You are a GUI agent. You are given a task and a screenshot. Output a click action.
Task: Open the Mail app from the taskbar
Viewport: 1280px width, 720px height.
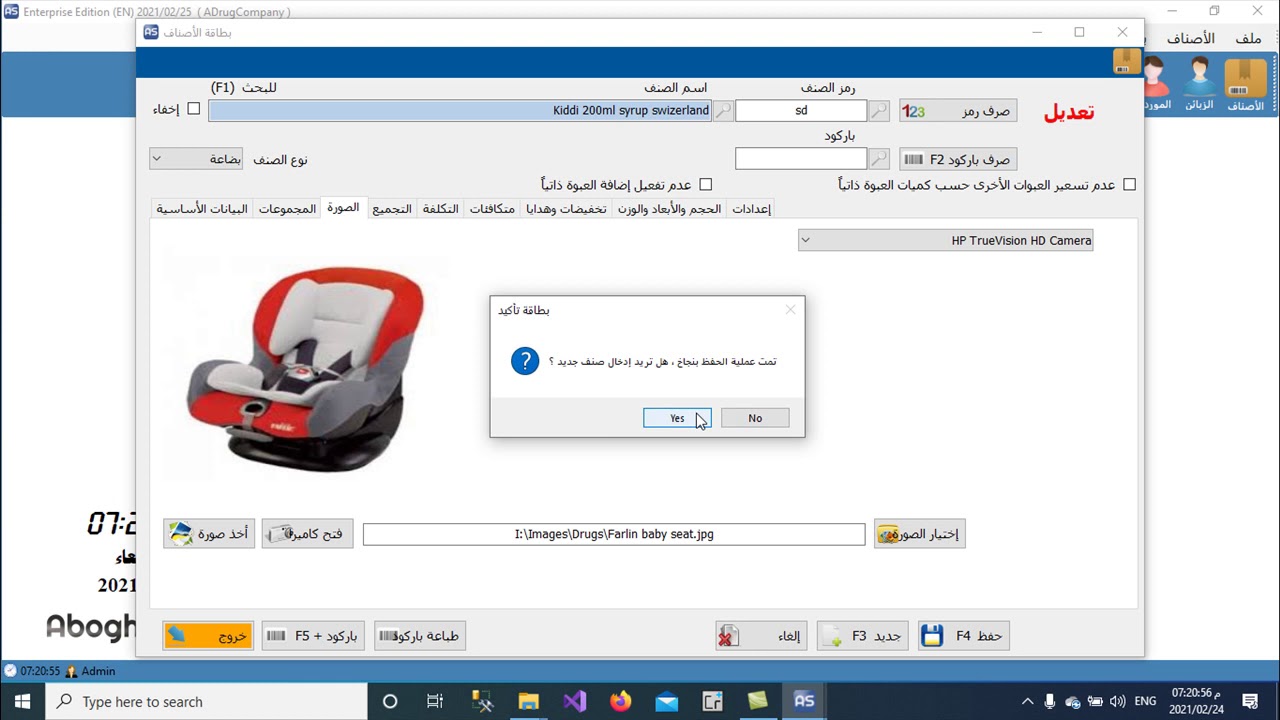point(666,701)
